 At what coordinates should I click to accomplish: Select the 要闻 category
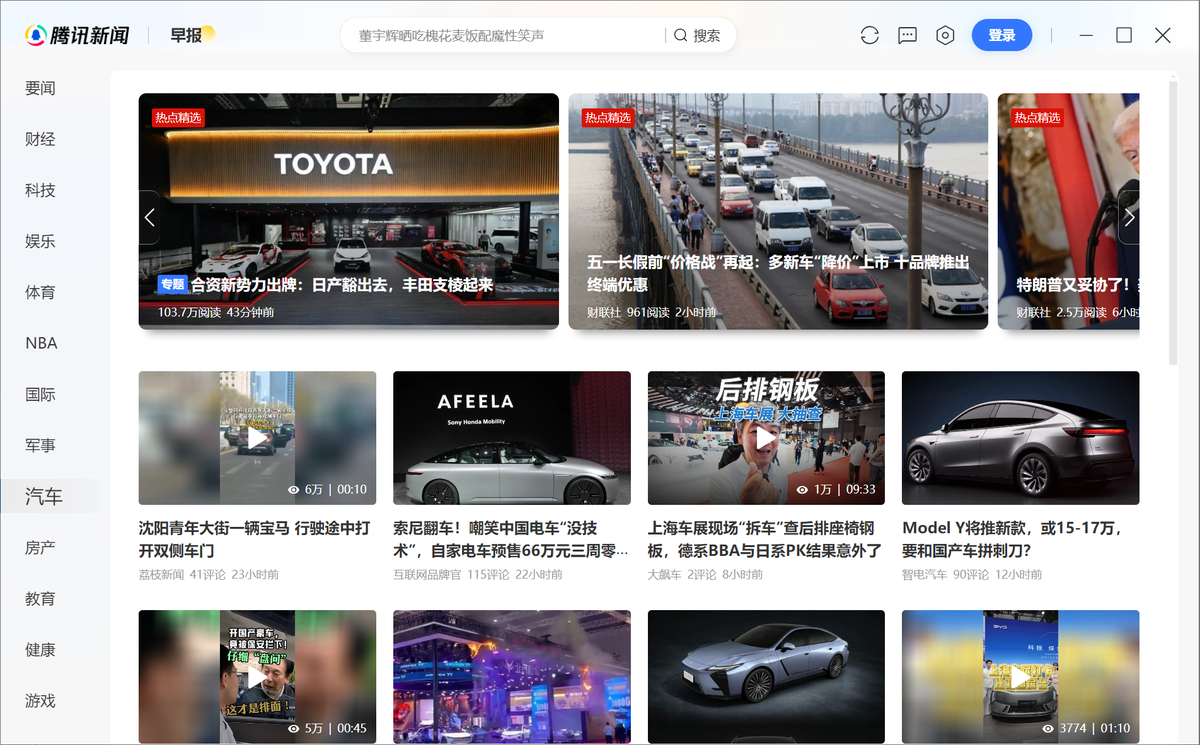point(40,88)
